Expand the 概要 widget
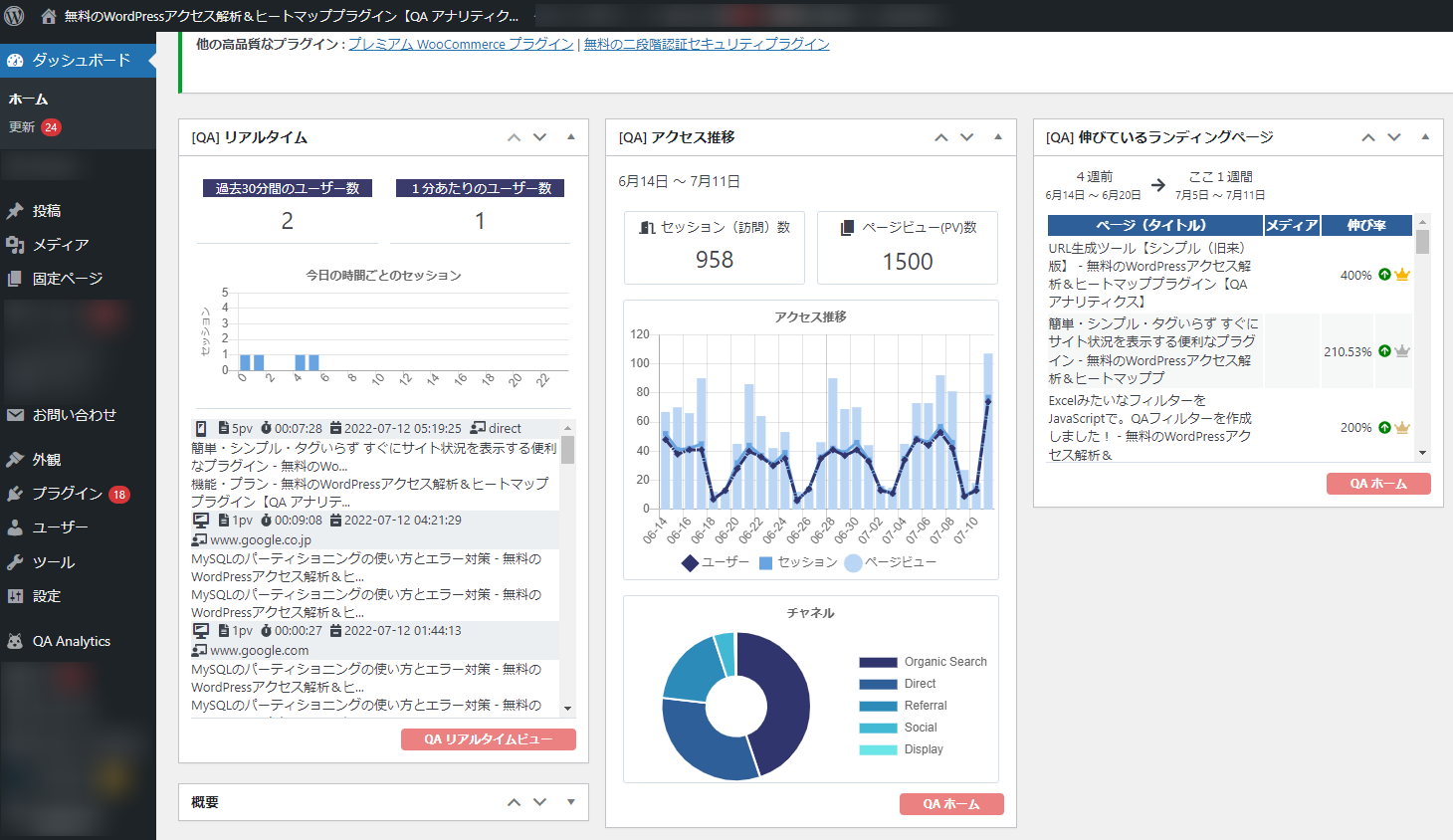This screenshot has height=840, width=1453. click(x=570, y=802)
